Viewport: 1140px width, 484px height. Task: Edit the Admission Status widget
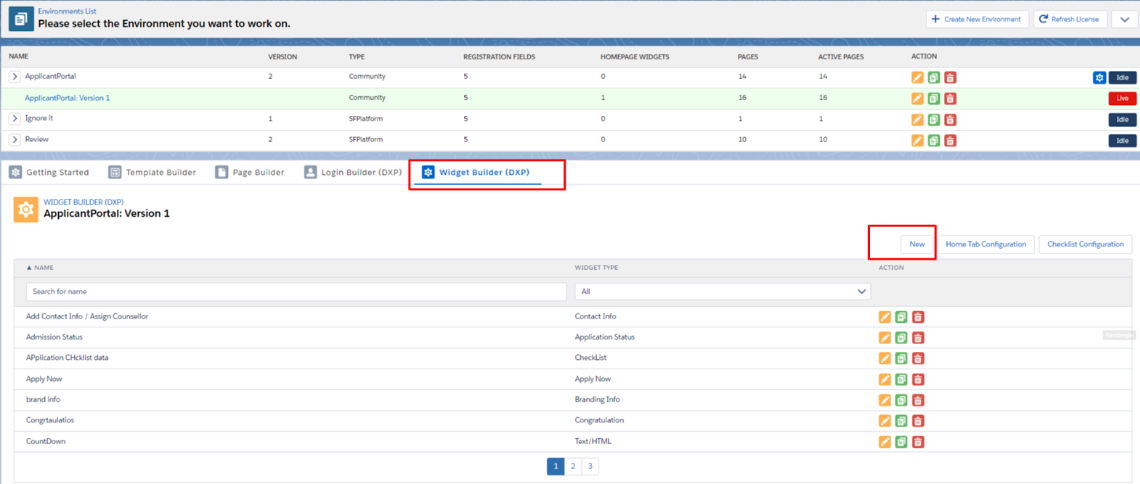coord(884,337)
